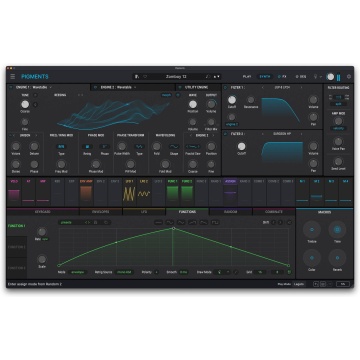This screenshot has width=360, height=360.
Task: Select the FUNC 1 modulation source slot
Action: point(172,193)
